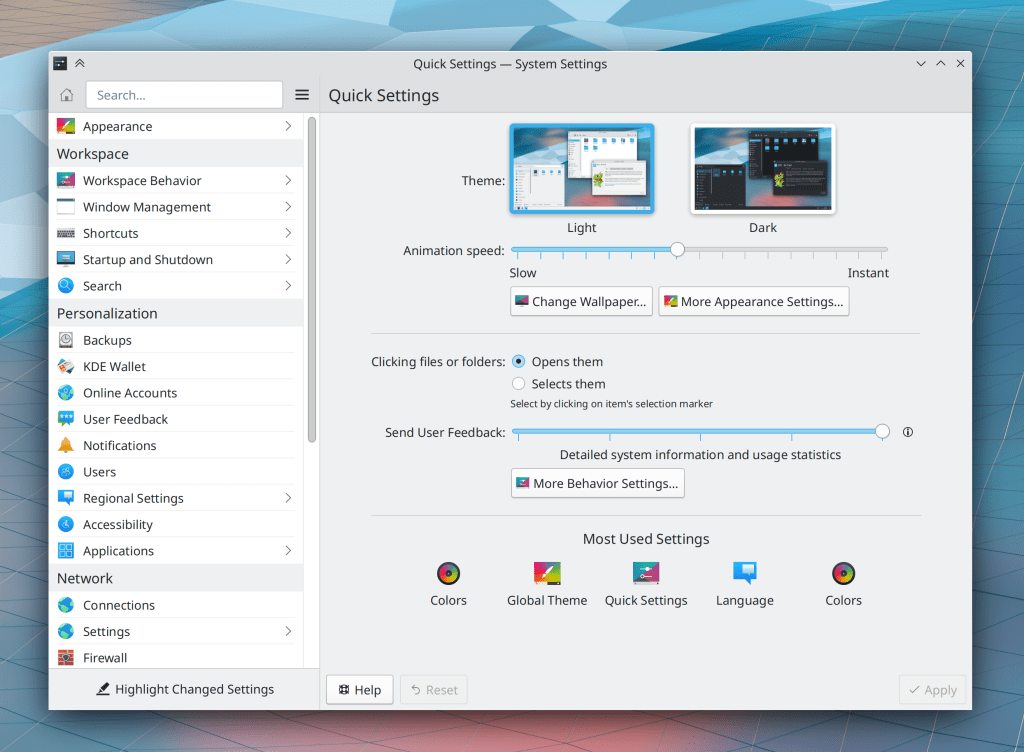
Task: Expand the Appearance category
Action: coord(176,127)
